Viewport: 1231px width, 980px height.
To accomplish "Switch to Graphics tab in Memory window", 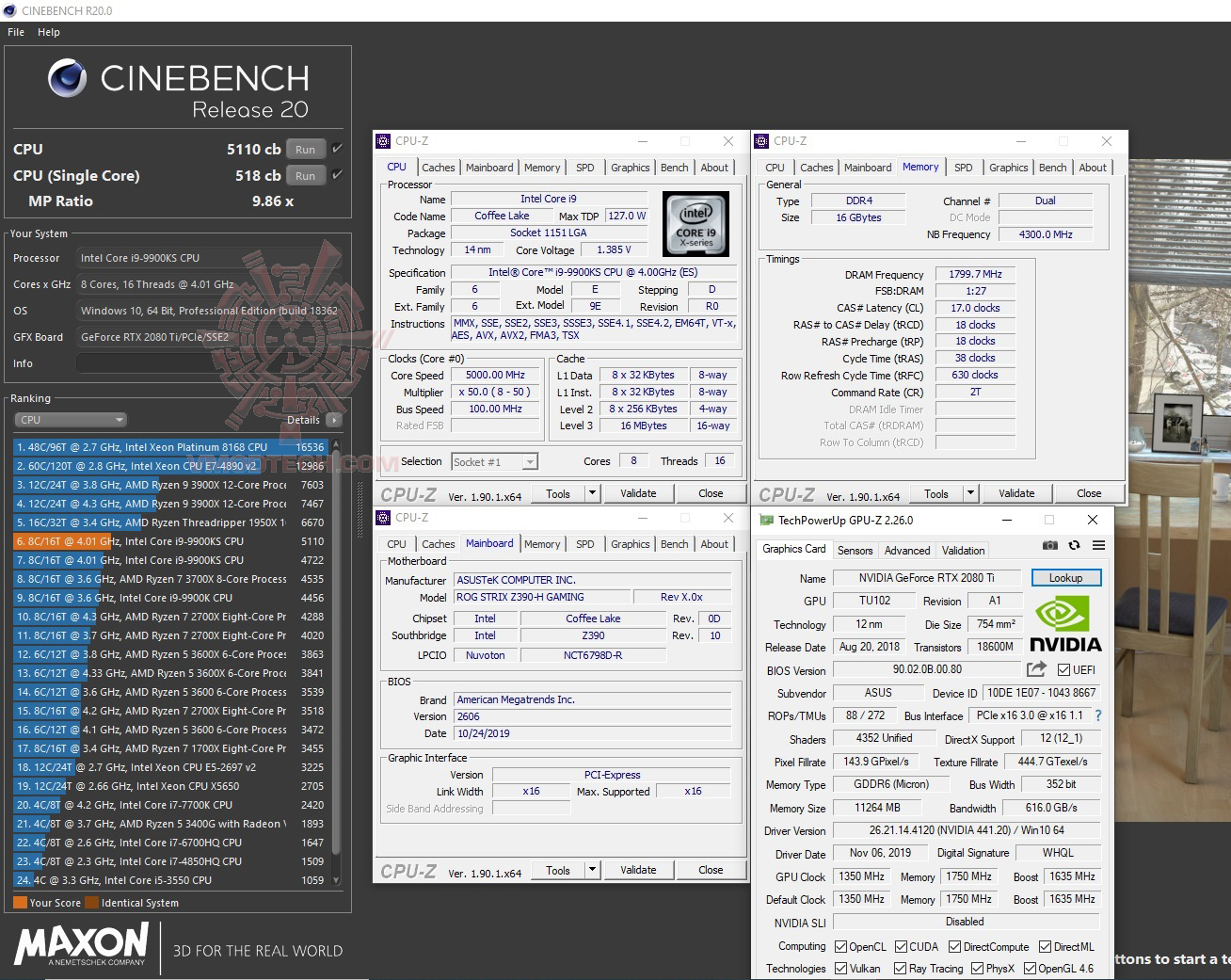I will [1008, 168].
